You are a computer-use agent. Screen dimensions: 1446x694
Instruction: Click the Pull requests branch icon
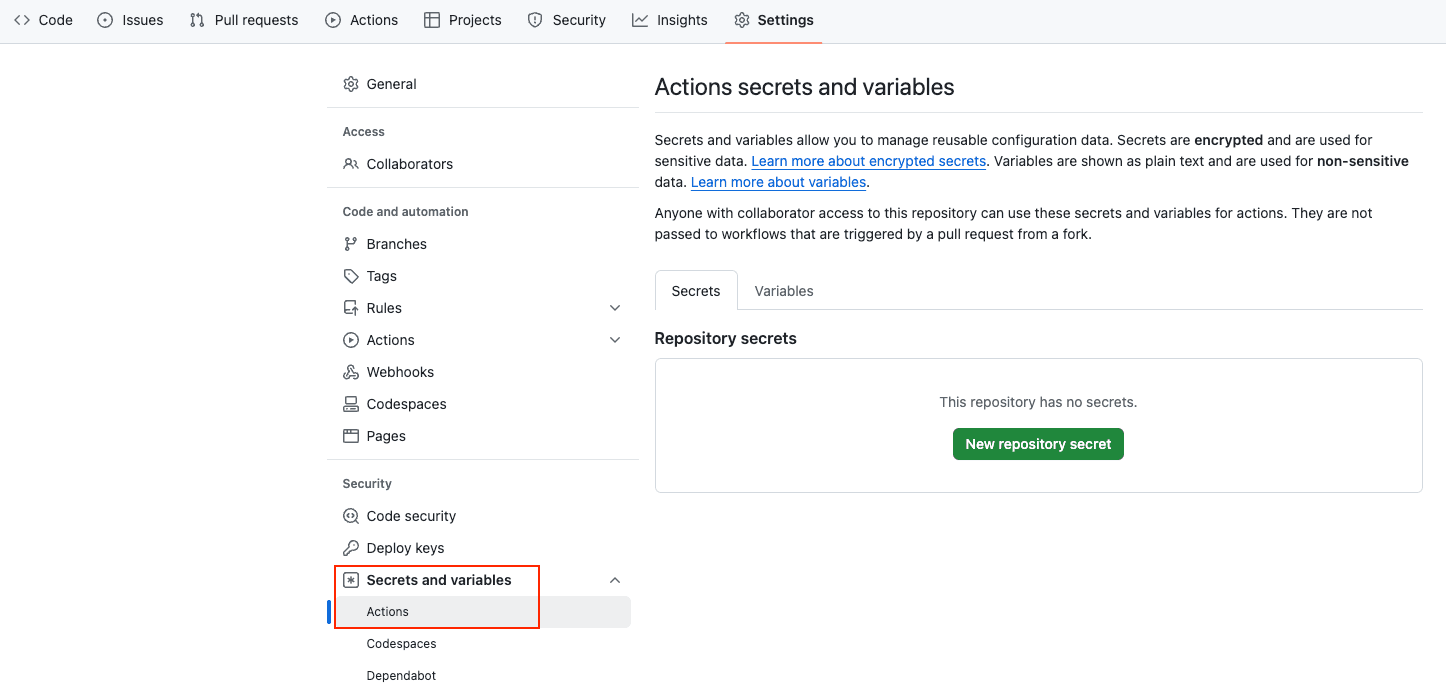[197, 20]
